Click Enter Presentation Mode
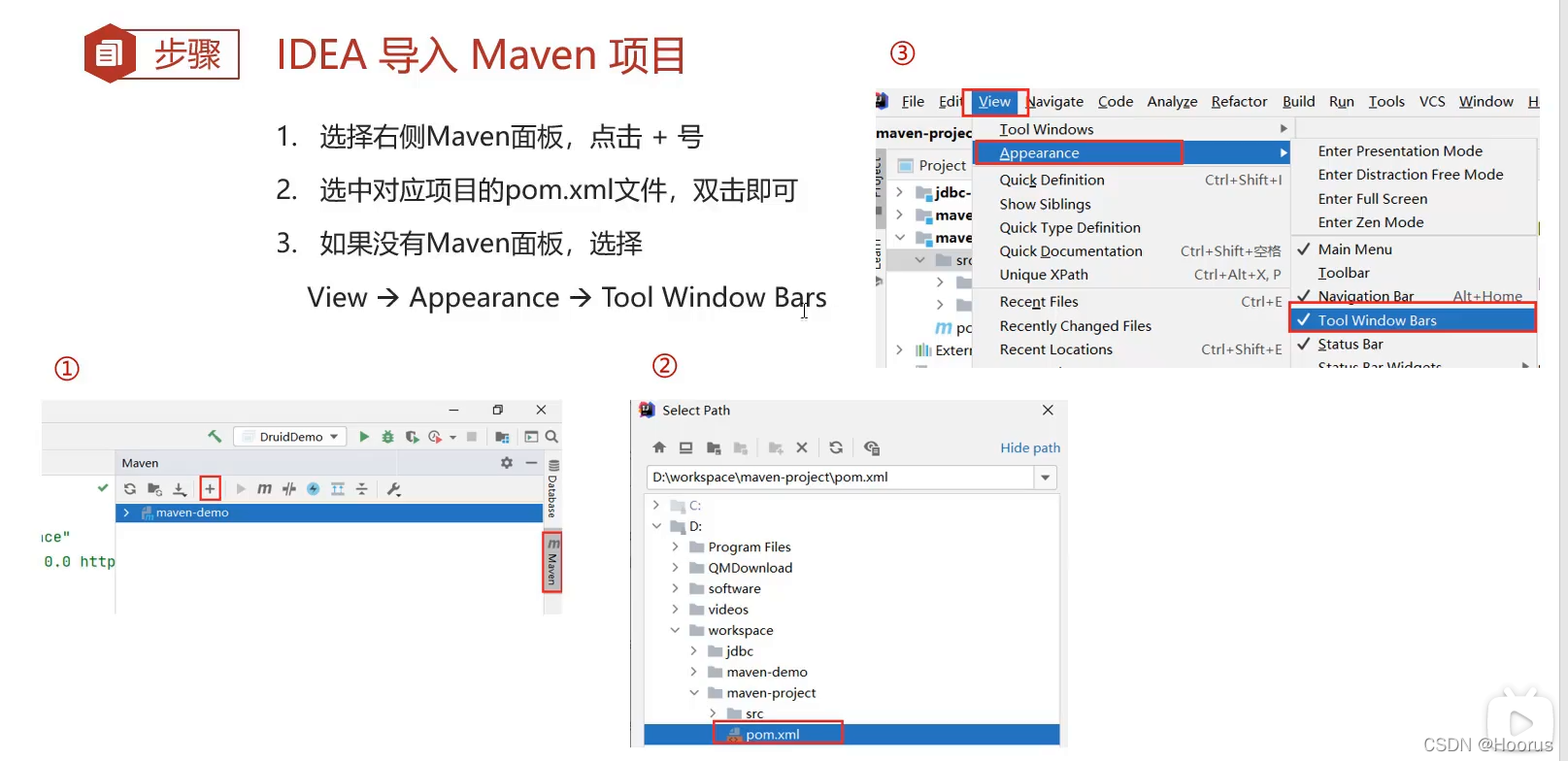Image resolution: width=1568 pixels, height=761 pixels. (x=1400, y=150)
